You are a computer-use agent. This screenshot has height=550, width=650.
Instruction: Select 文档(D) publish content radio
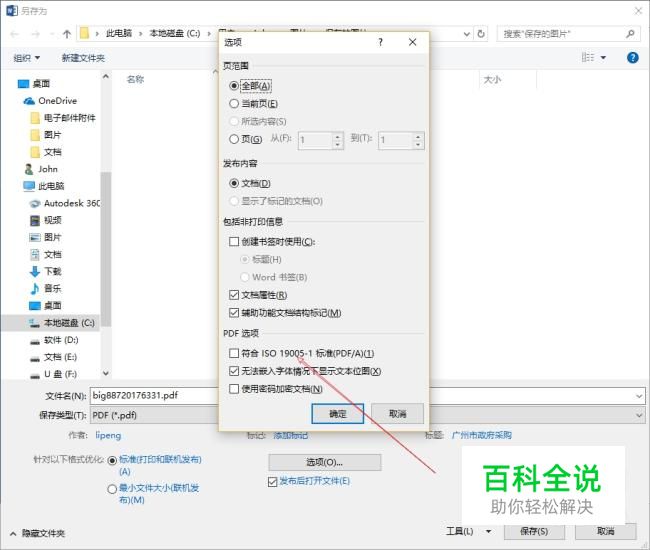coord(234,183)
